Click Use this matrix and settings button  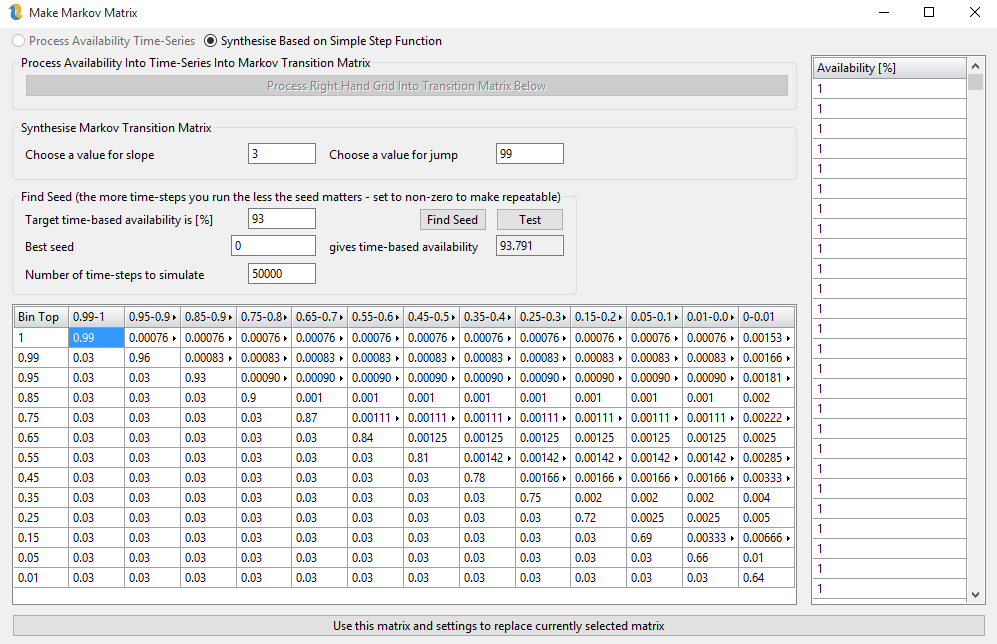click(498, 626)
